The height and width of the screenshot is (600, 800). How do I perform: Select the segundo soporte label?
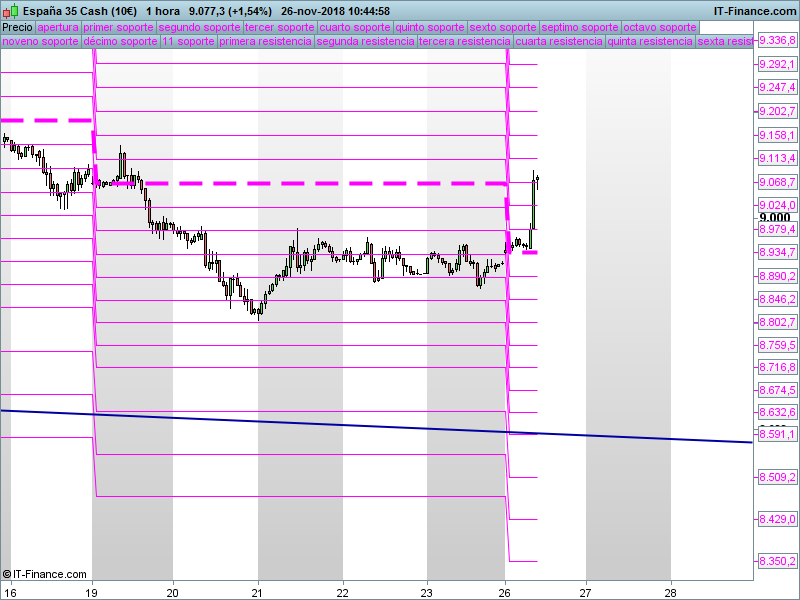click(199, 27)
